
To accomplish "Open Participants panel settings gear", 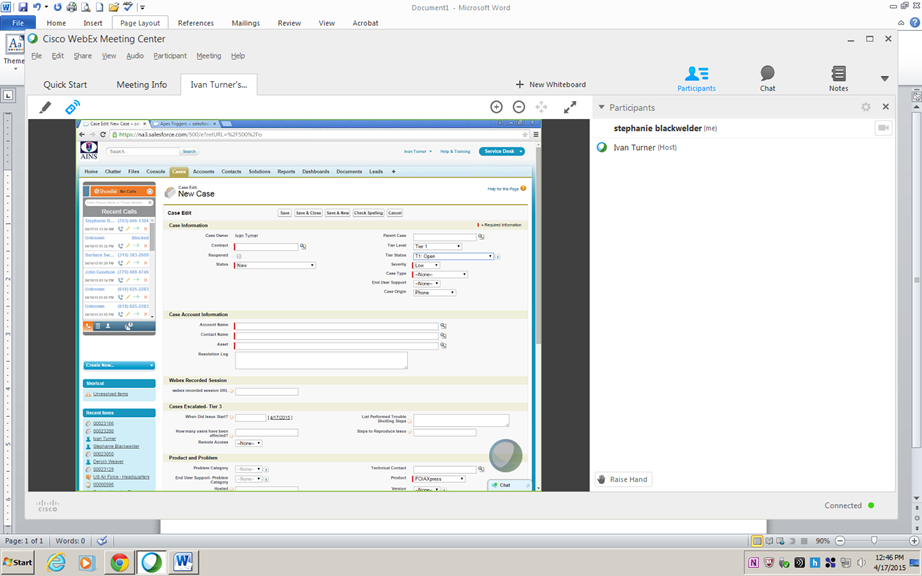I will (x=866, y=107).
